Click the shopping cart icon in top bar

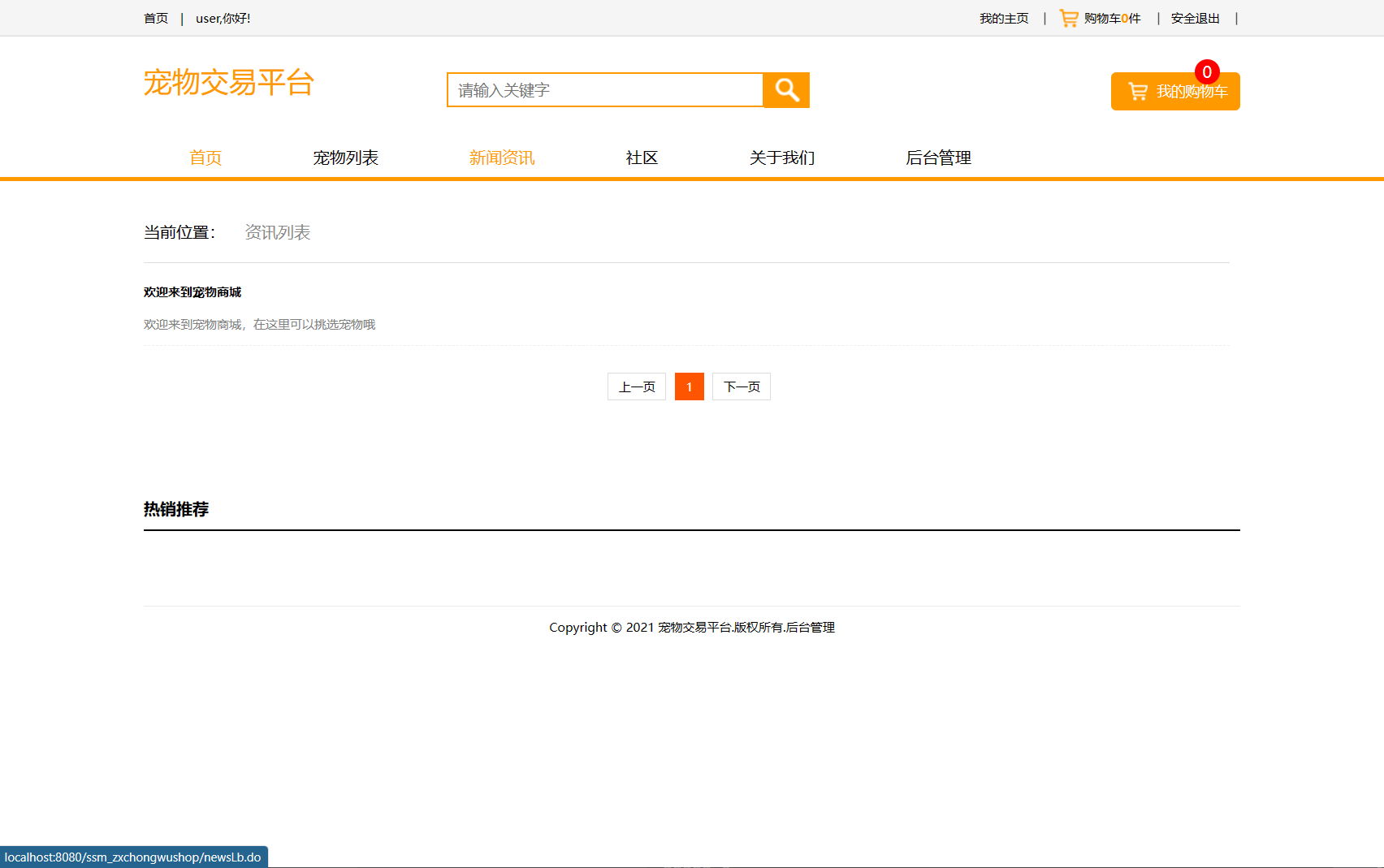pos(1066,17)
